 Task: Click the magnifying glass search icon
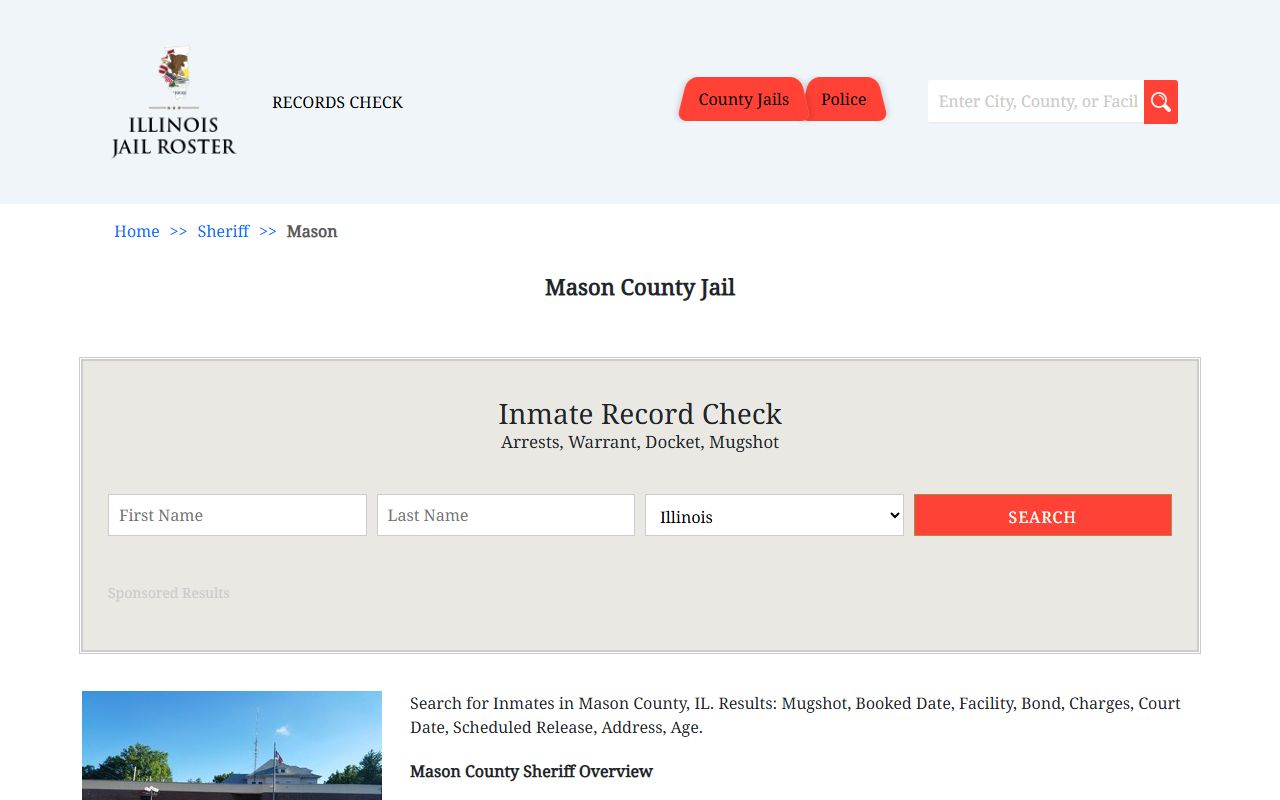coord(1161,102)
